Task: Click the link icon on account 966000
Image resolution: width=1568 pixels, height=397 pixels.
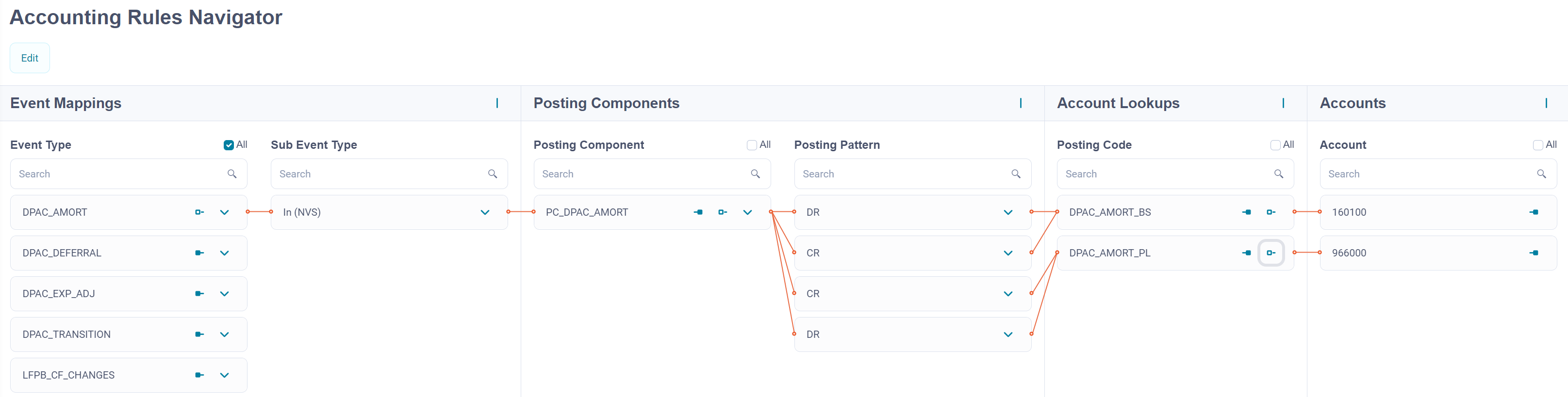Action: (x=1534, y=253)
